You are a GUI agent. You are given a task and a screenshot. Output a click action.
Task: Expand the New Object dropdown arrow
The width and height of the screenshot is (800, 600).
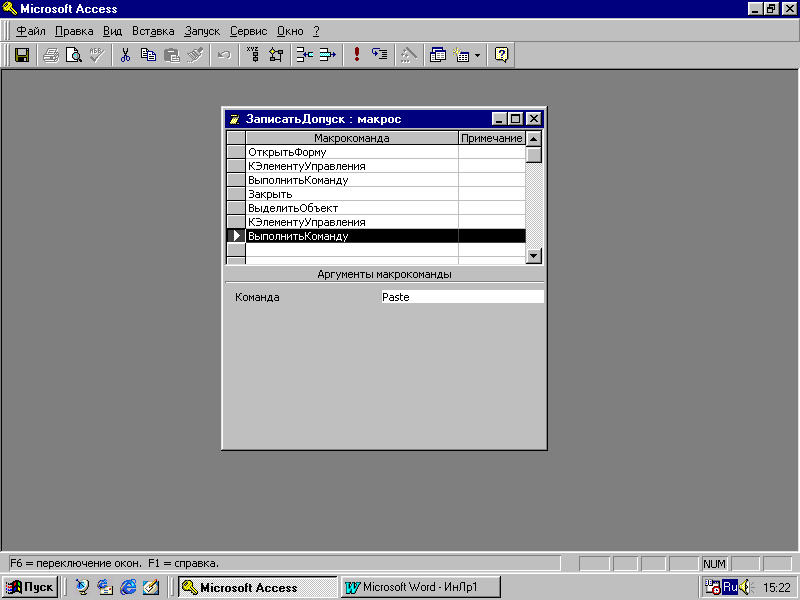point(477,55)
